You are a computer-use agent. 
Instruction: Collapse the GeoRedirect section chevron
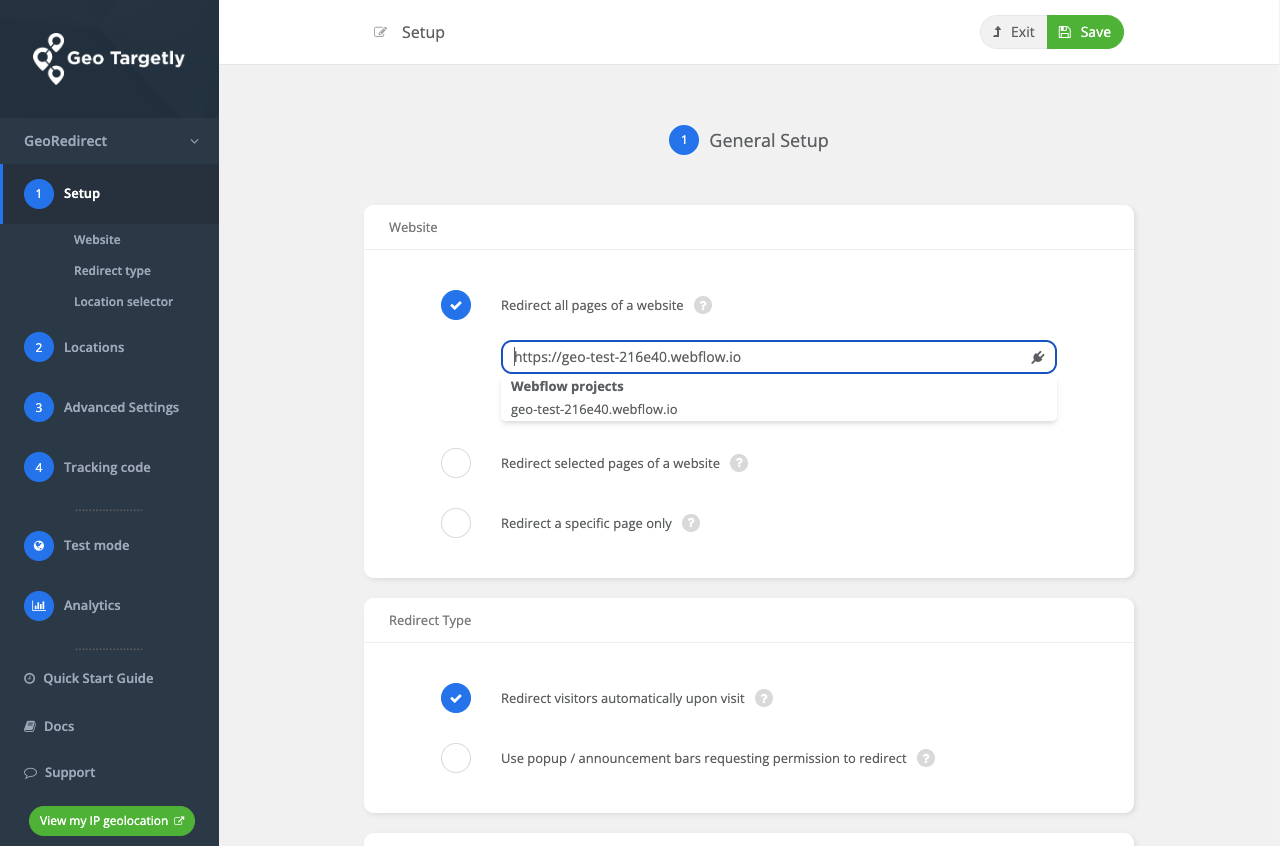pyautogui.click(x=194, y=141)
